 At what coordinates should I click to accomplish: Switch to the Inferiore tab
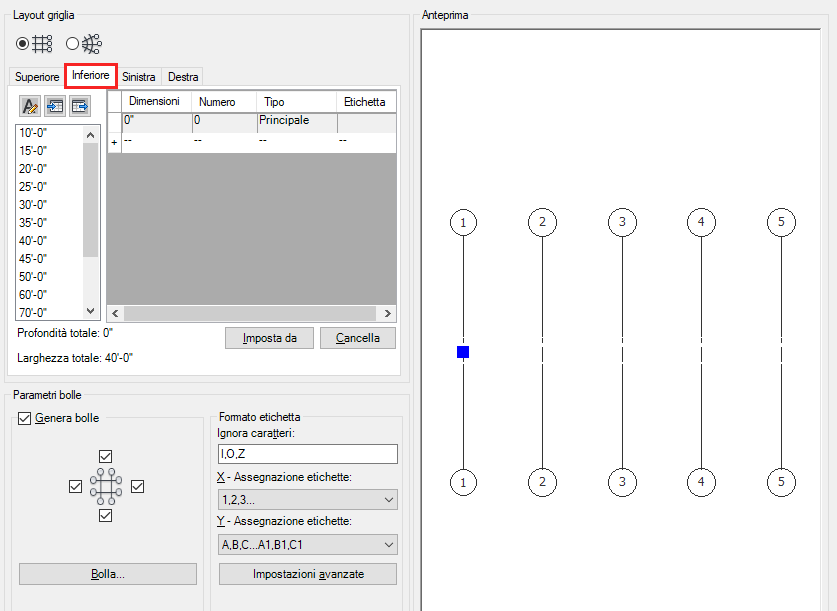pos(91,75)
